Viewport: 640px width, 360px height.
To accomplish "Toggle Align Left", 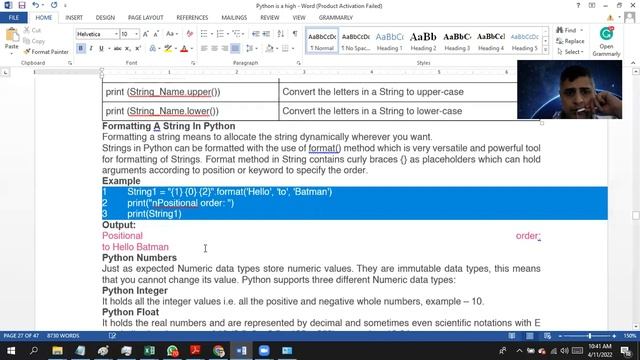I will coord(204,49).
